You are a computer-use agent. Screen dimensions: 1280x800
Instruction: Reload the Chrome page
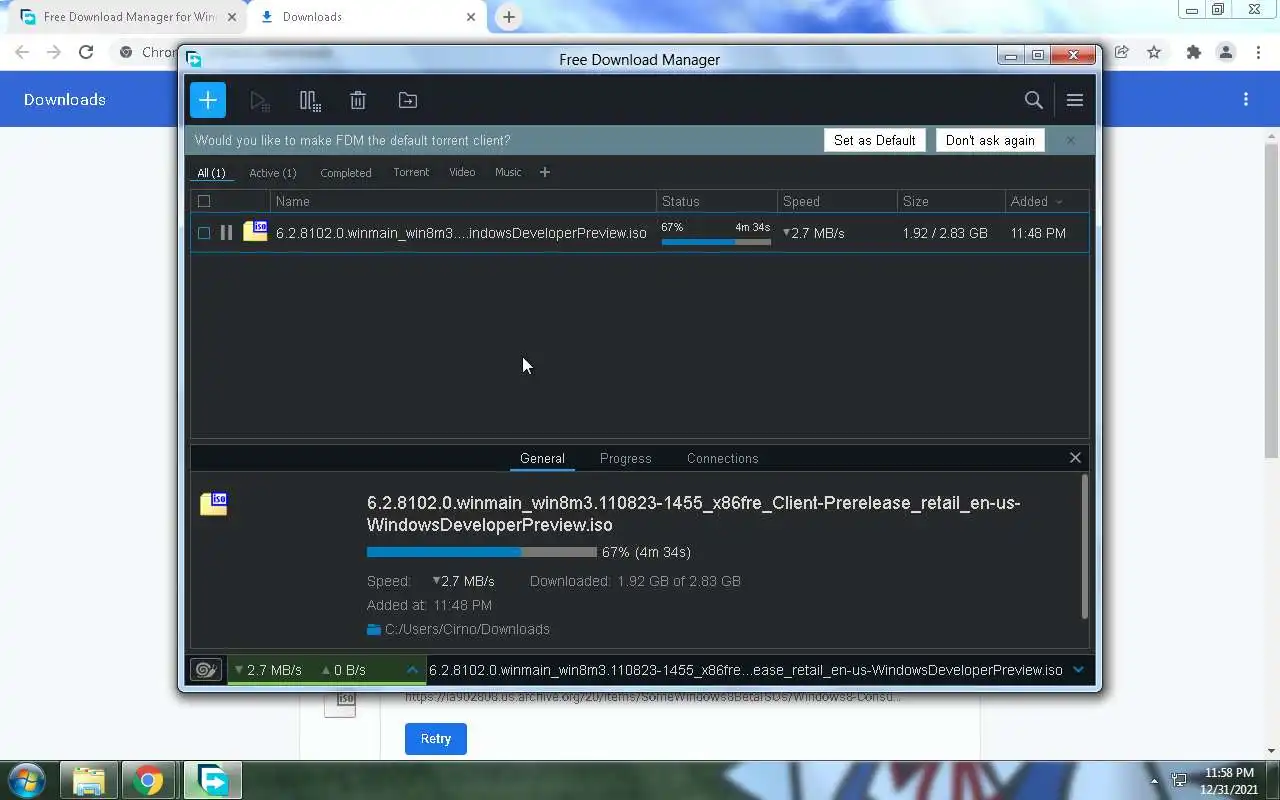(x=86, y=52)
